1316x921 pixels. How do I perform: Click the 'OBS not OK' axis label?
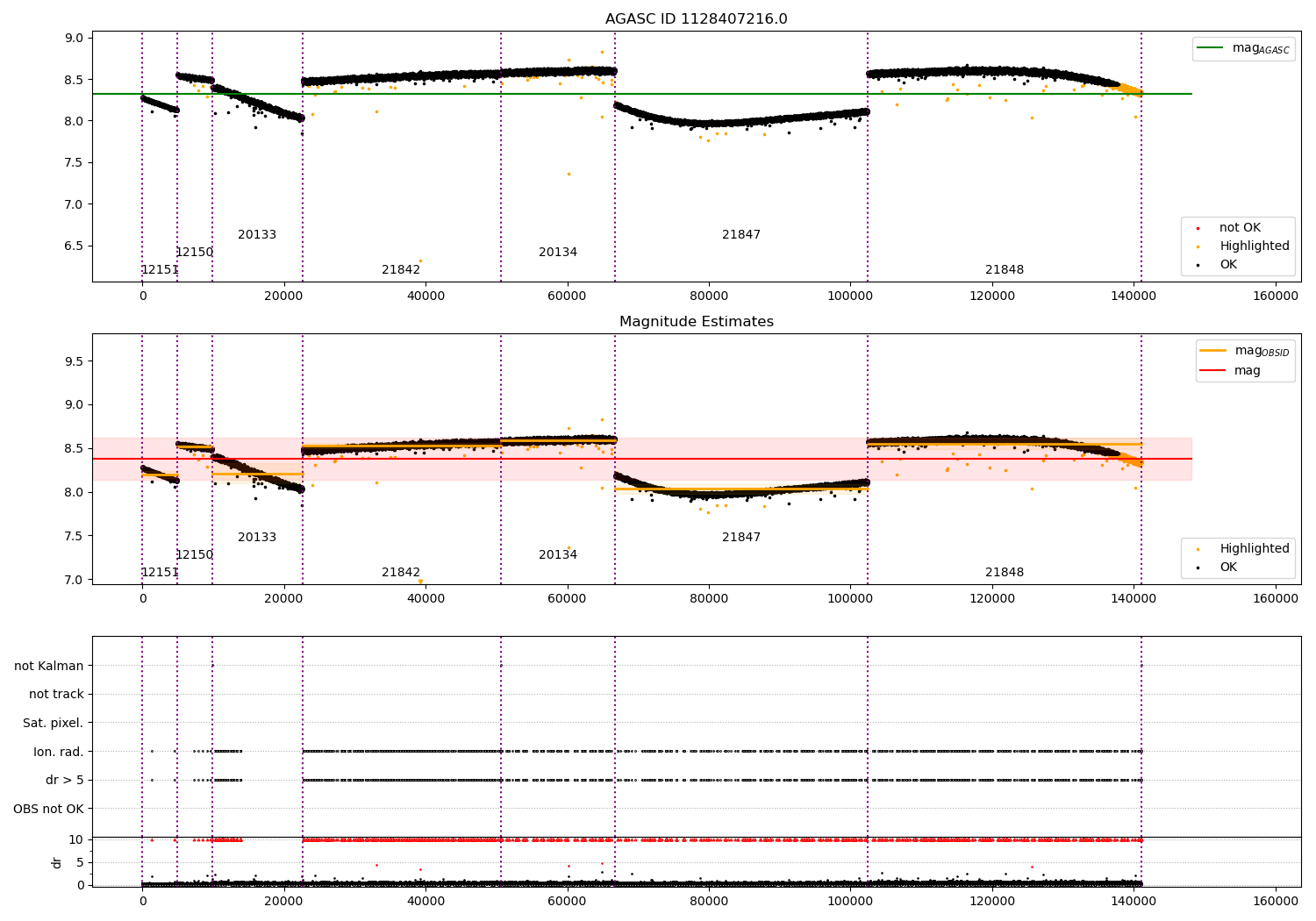pyautogui.click(x=48, y=809)
